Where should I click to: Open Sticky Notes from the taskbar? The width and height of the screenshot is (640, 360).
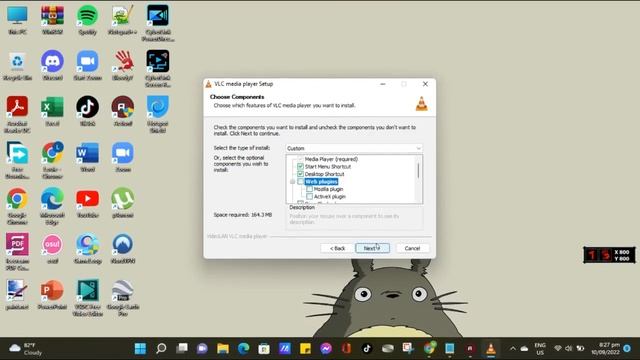click(x=305, y=349)
